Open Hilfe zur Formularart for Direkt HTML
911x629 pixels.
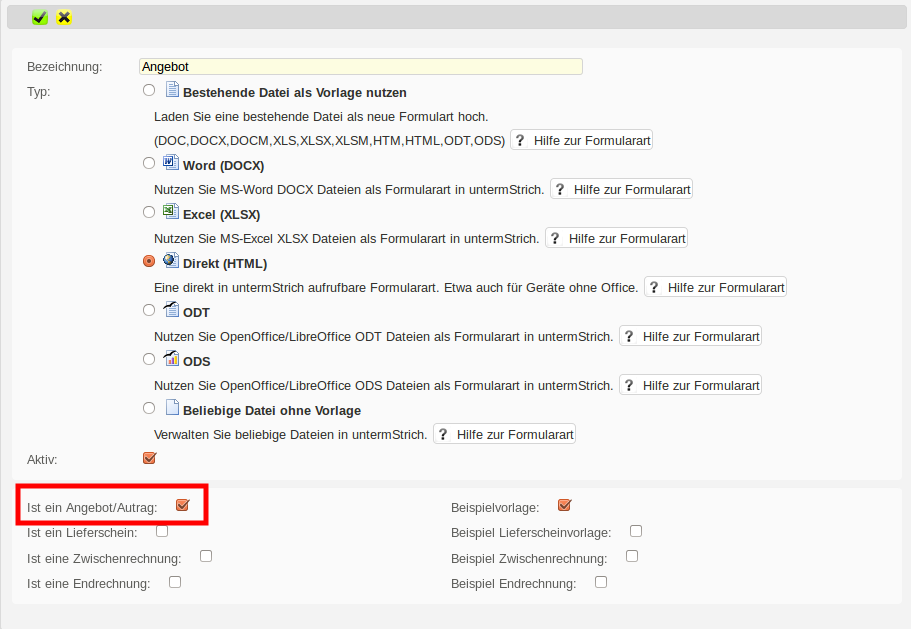(715, 287)
